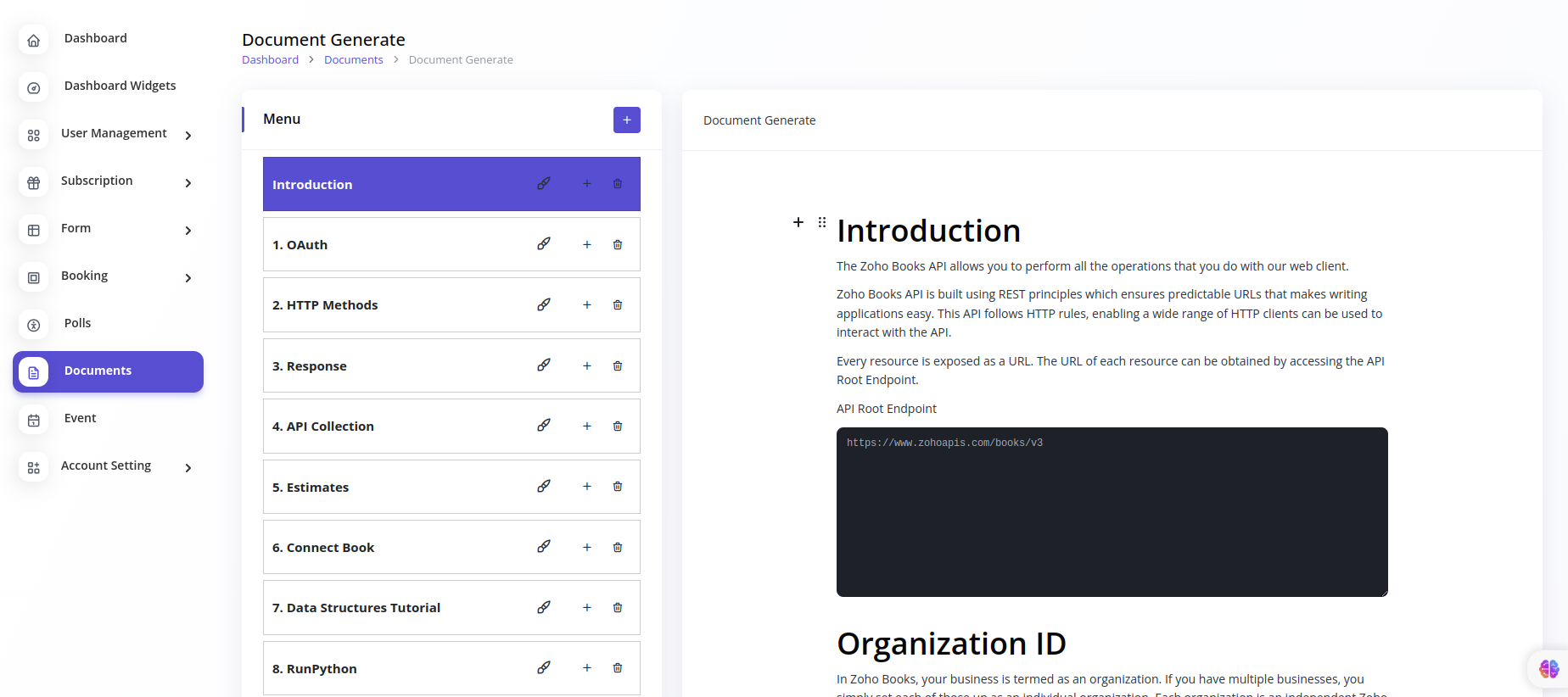Delete the 1. OAuth menu item
This screenshot has width=1568, height=697.
coord(618,244)
